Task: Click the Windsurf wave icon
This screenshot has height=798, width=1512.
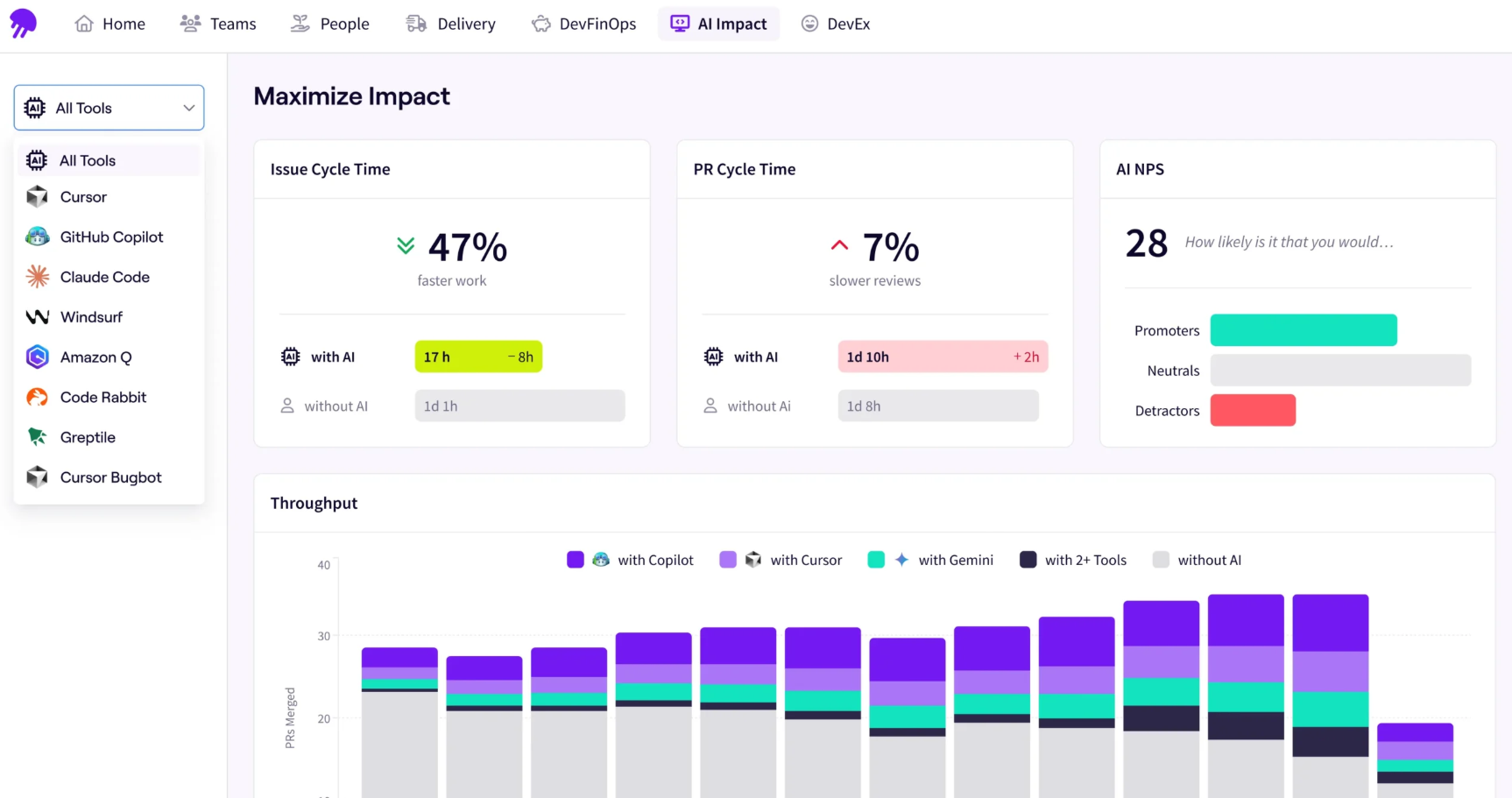Action: [x=38, y=317]
